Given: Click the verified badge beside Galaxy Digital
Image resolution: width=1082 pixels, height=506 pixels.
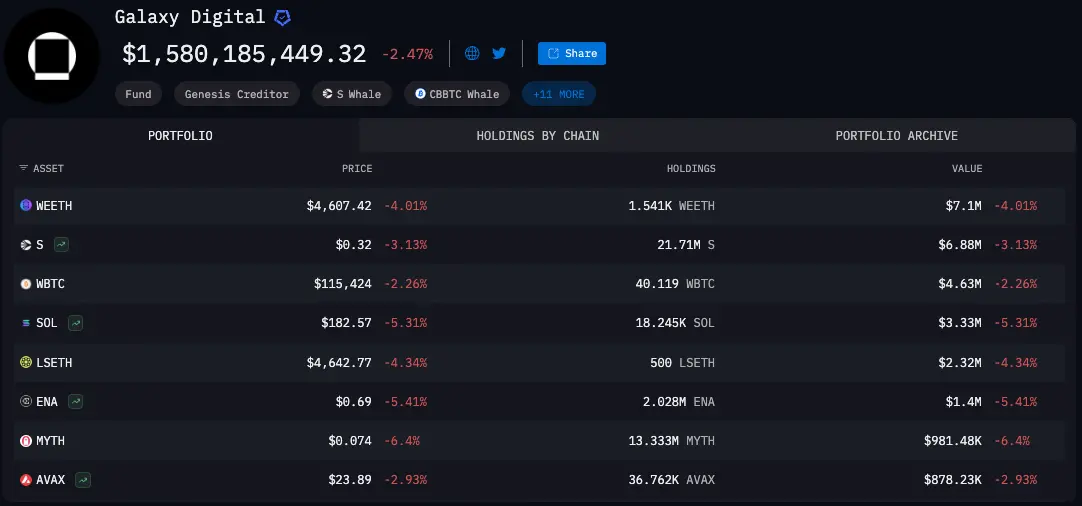Looking at the screenshot, I should pyautogui.click(x=283, y=18).
